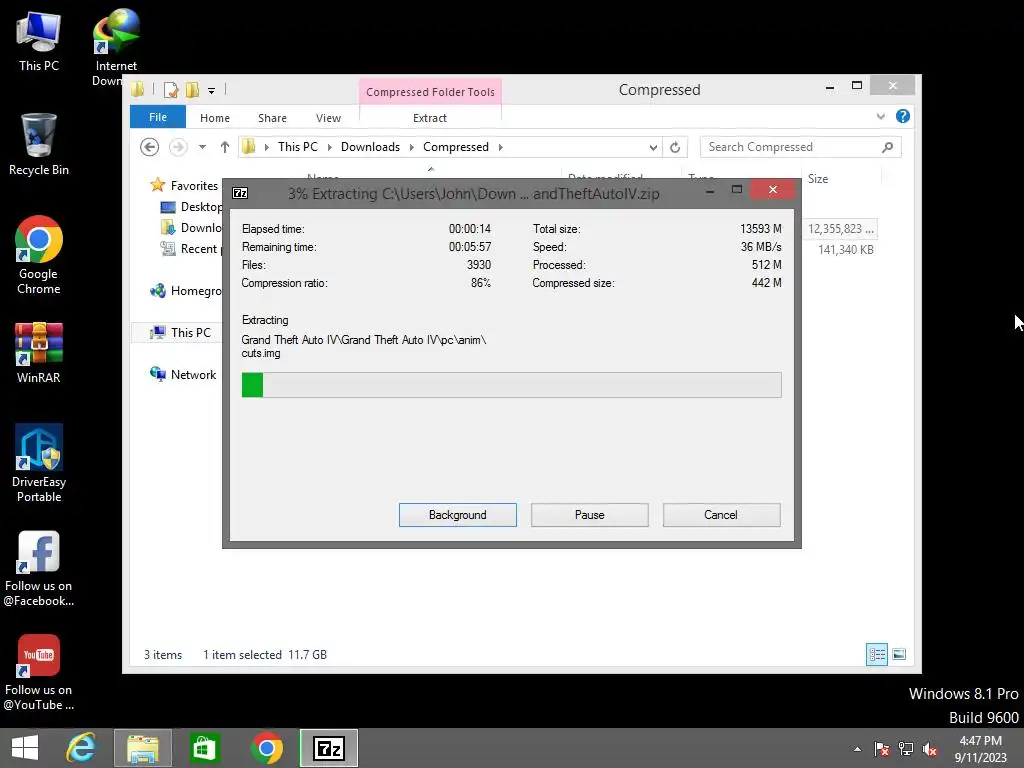Click muted volume tray icon
Screen dimensions: 1024x768
coord(930,749)
